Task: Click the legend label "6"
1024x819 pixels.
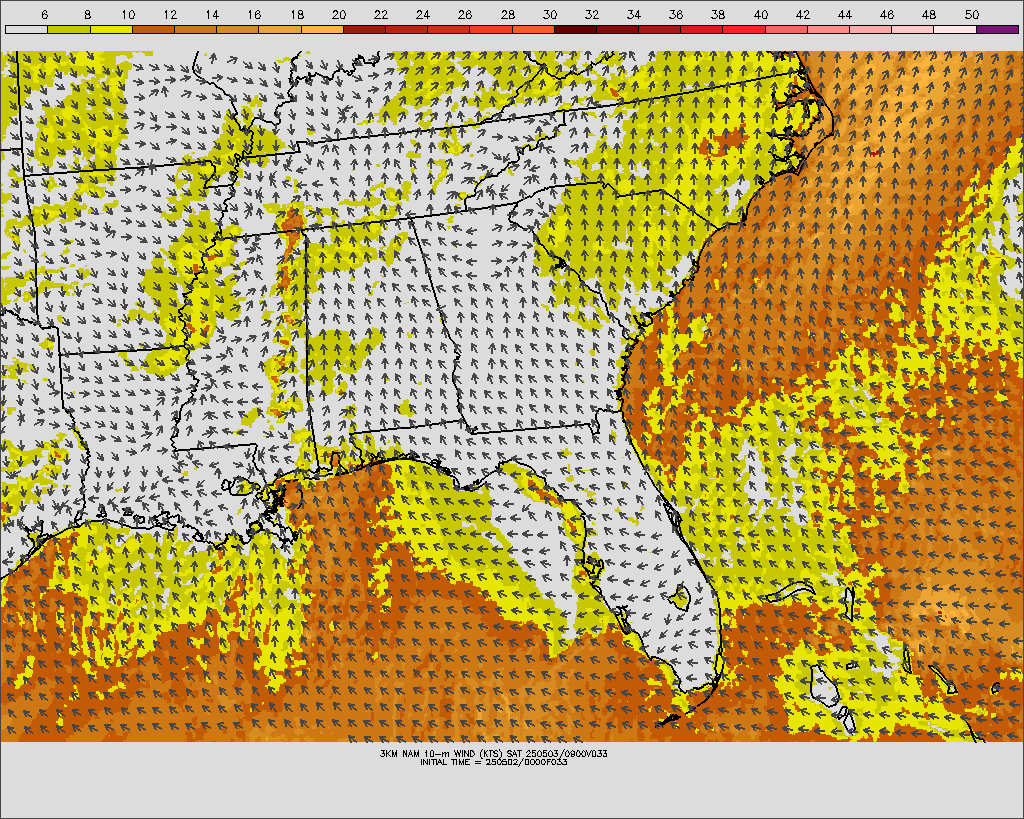Action: 44,14
